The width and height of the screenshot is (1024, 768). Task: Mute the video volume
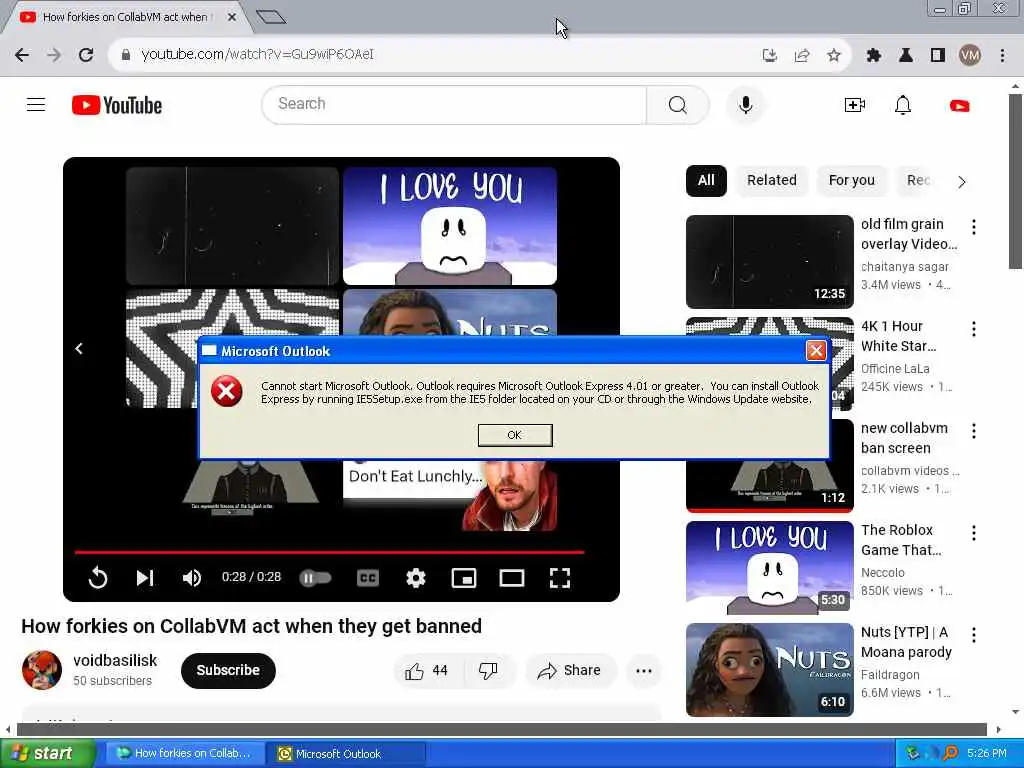click(x=191, y=578)
